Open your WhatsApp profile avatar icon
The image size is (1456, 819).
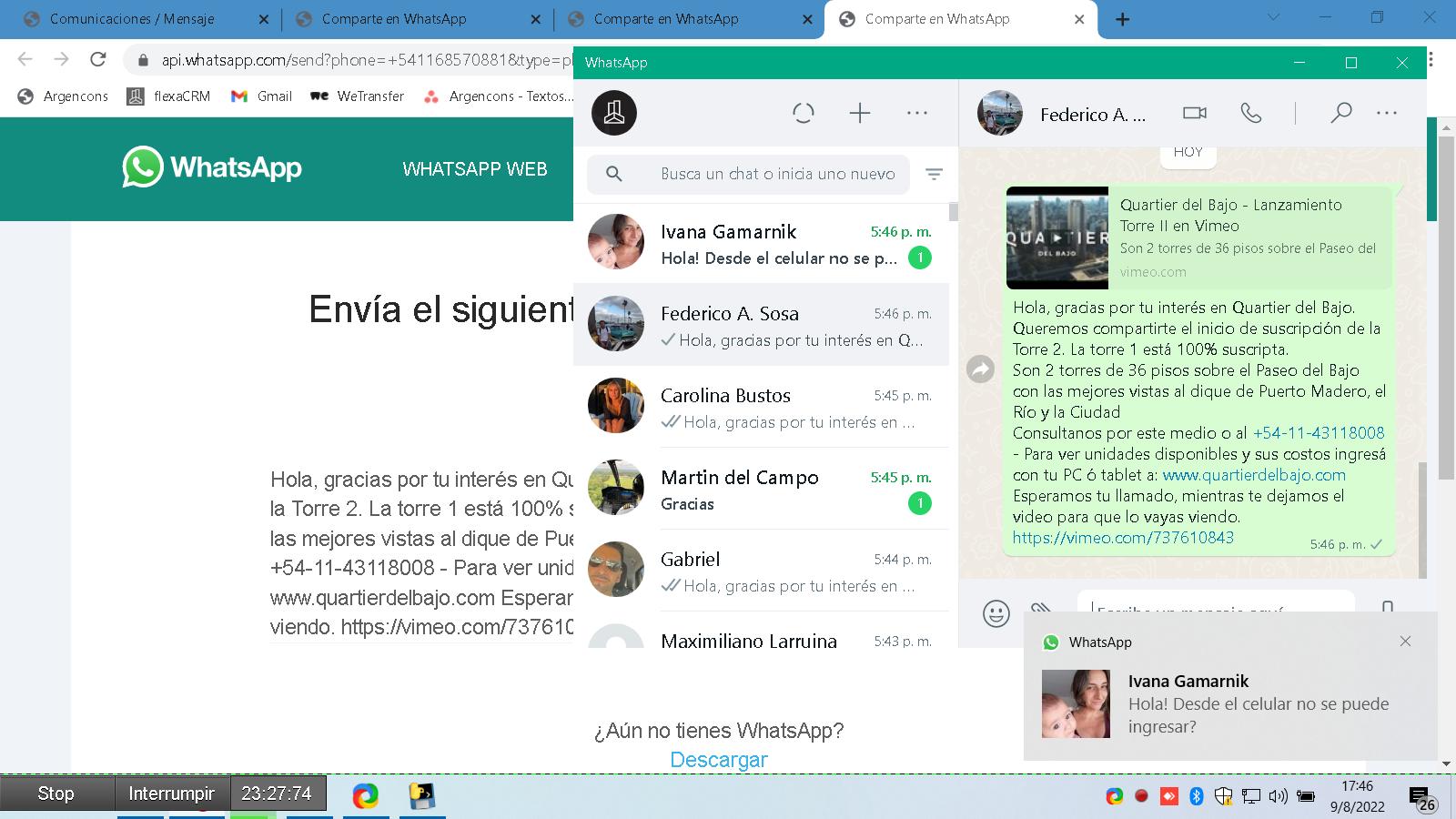614,113
